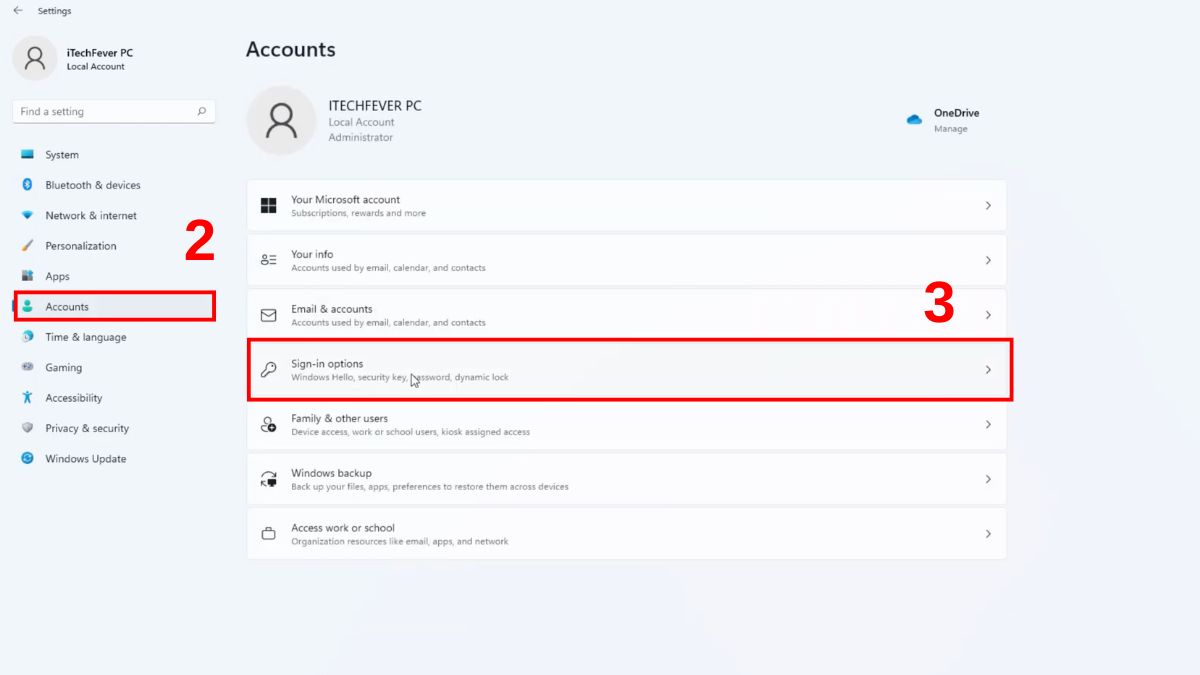Screen dimensions: 1200x675
Task: Open the System settings category
Action: click(62, 155)
